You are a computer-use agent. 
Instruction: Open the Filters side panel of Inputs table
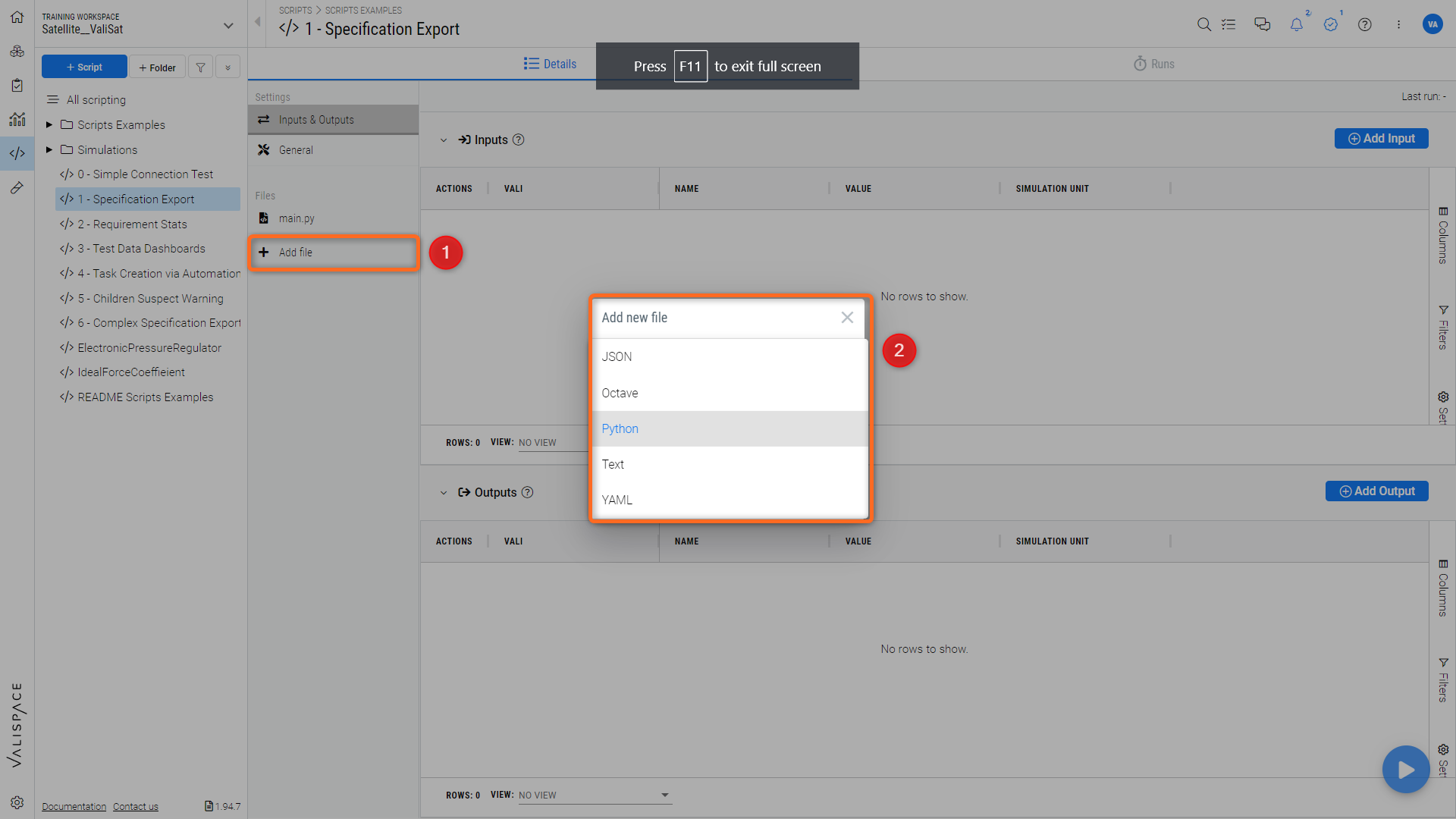click(1443, 328)
